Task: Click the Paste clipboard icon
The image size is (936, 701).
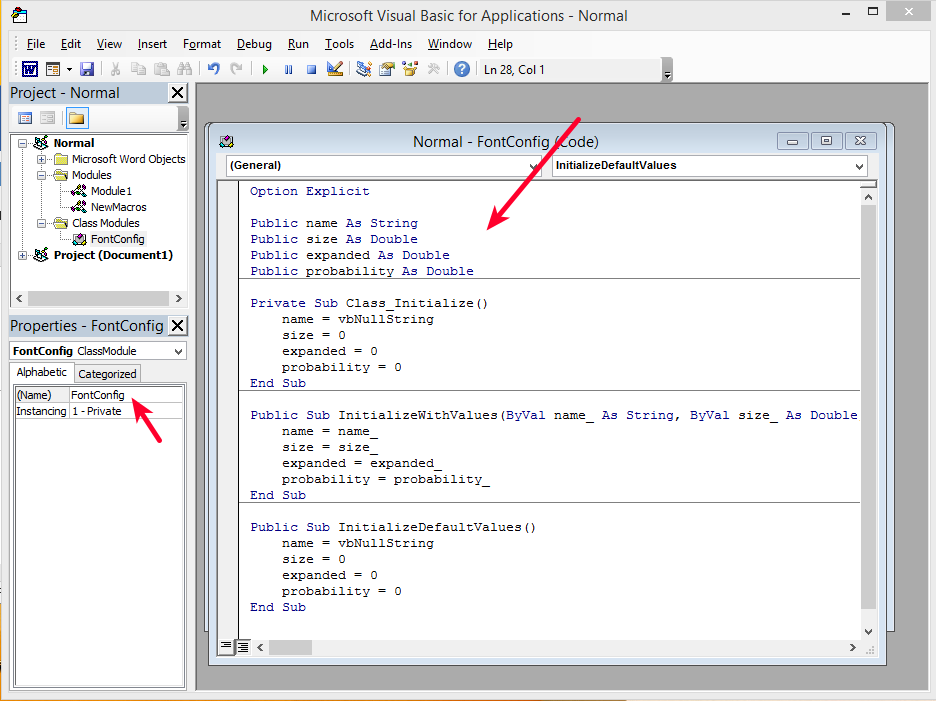Action: 161,69
